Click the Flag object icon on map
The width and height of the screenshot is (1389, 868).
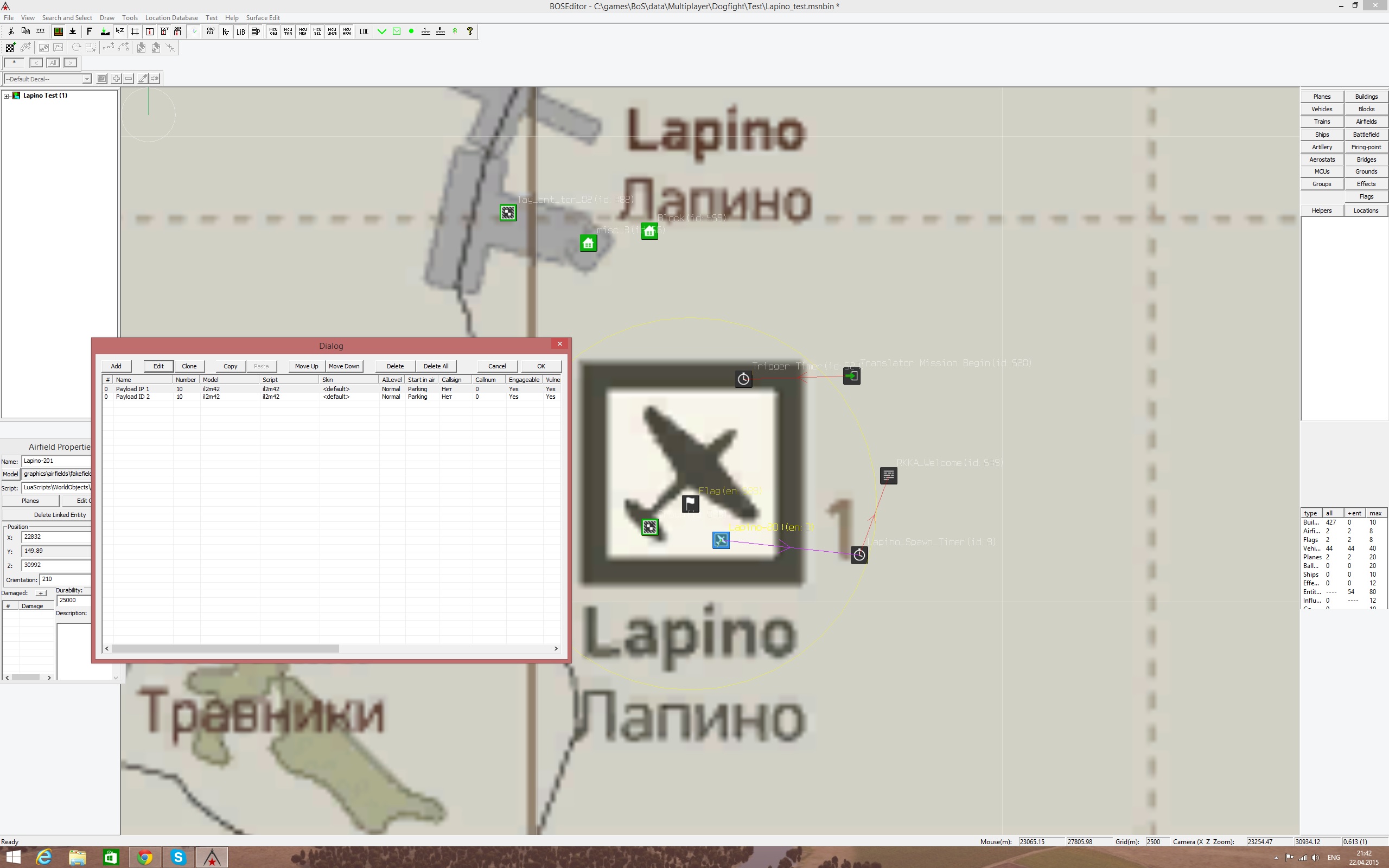[x=690, y=503]
